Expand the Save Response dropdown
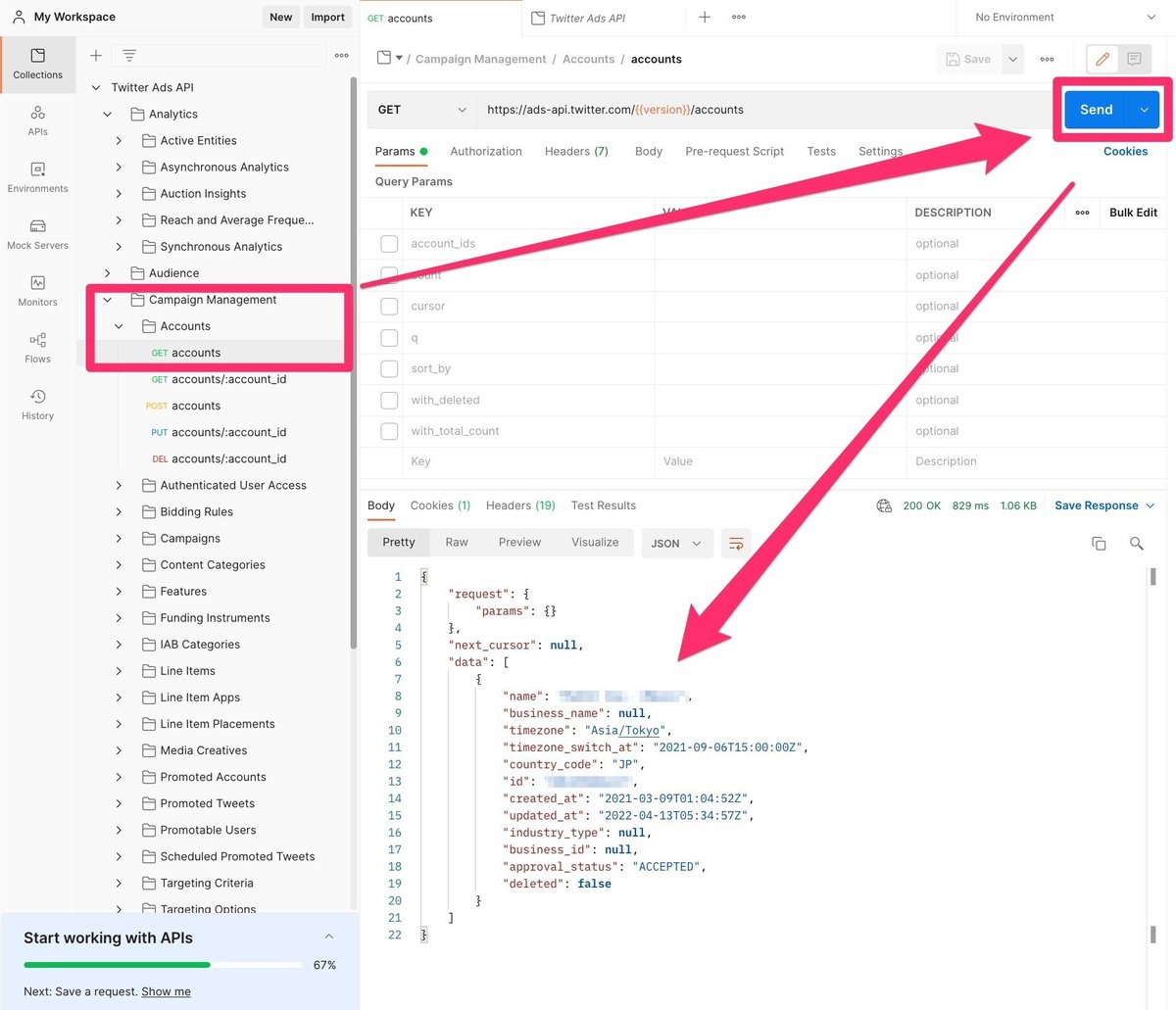Viewport: 1176px width, 1010px height. point(1104,505)
